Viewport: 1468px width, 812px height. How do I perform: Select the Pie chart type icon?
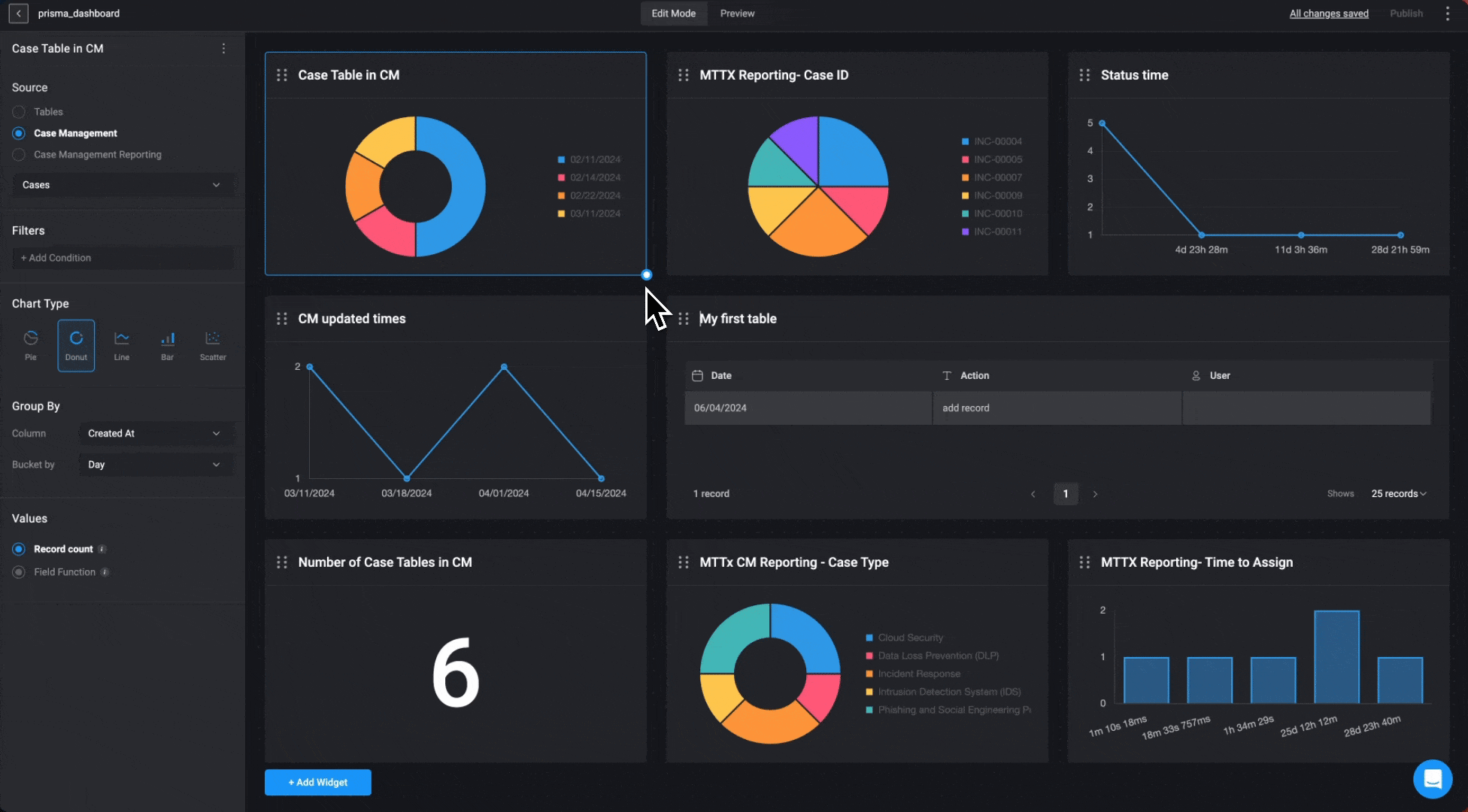click(31, 345)
